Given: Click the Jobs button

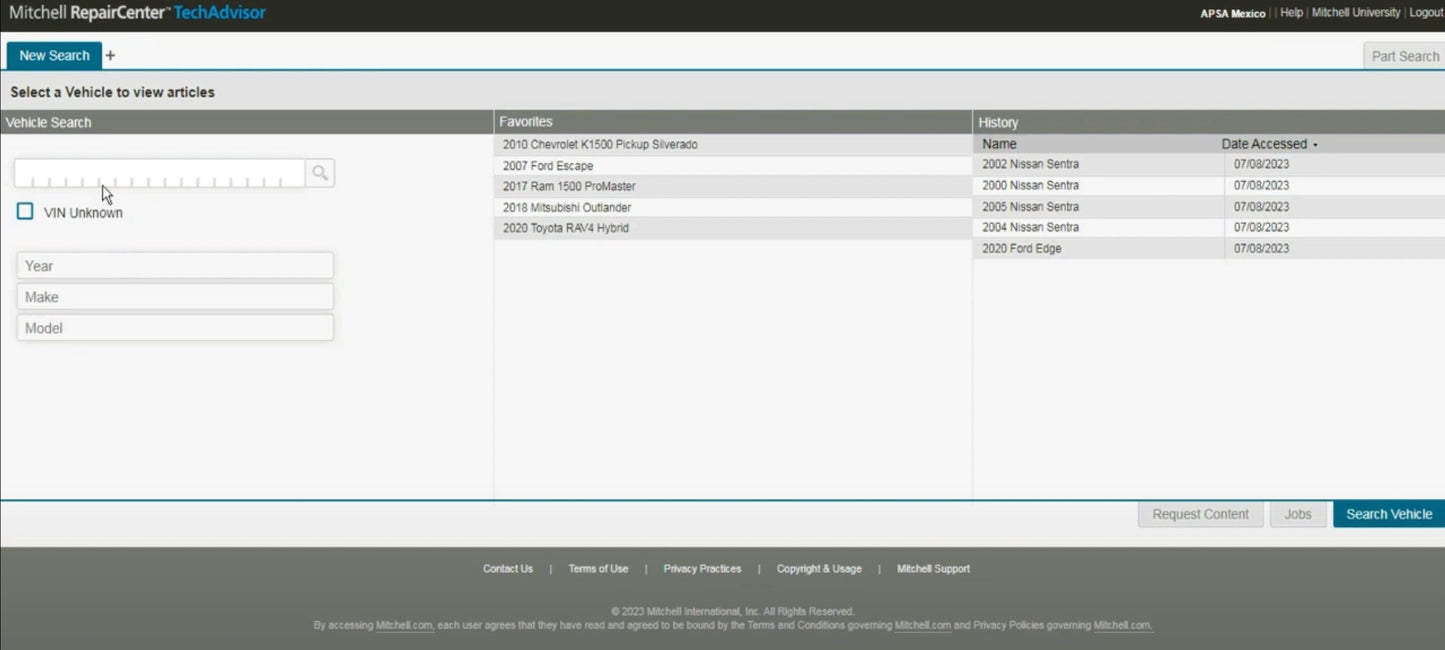Looking at the screenshot, I should (x=1298, y=514).
